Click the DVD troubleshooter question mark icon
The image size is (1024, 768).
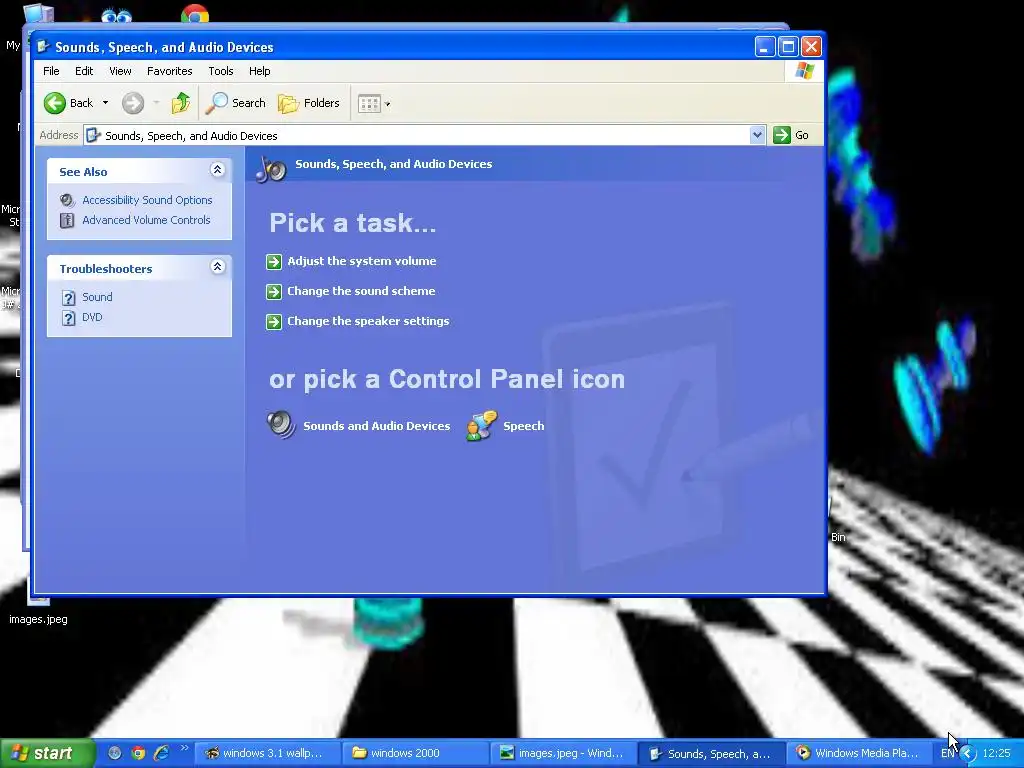click(x=69, y=318)
